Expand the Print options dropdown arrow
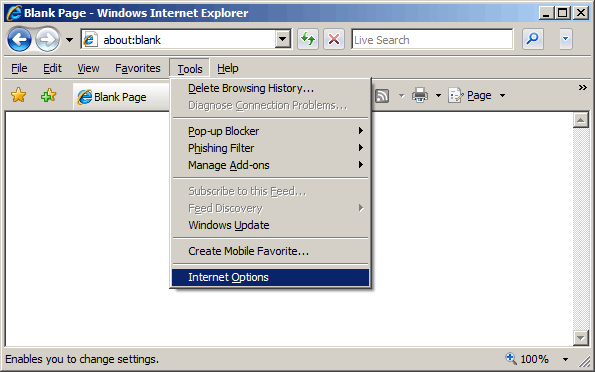This screenshot has width=595, height=372. (x=438, y=95)
